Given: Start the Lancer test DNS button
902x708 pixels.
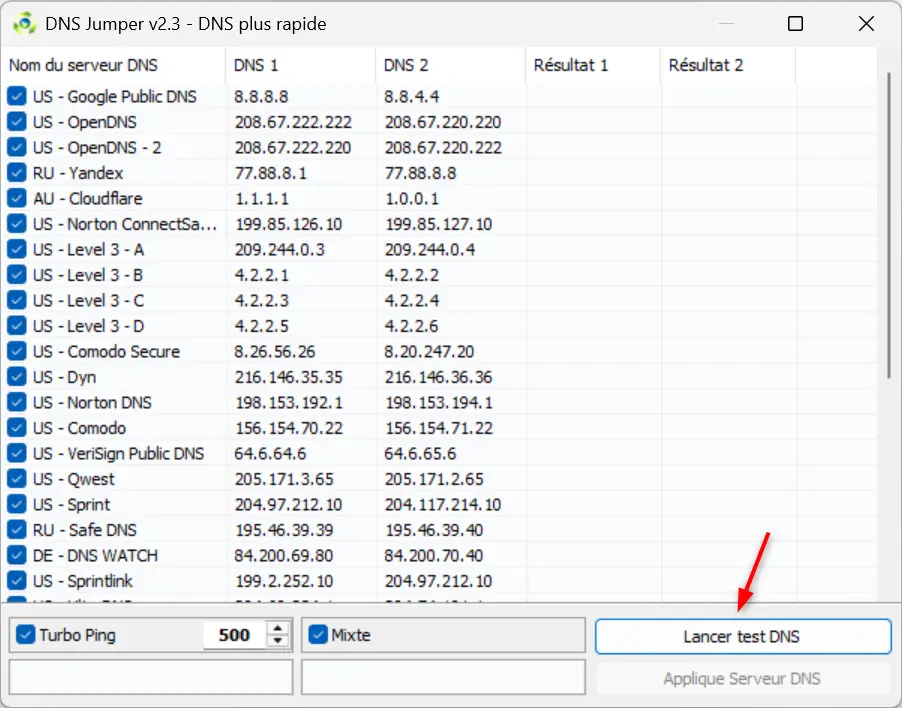Looking at the screenshot, I should pos(743,636).
